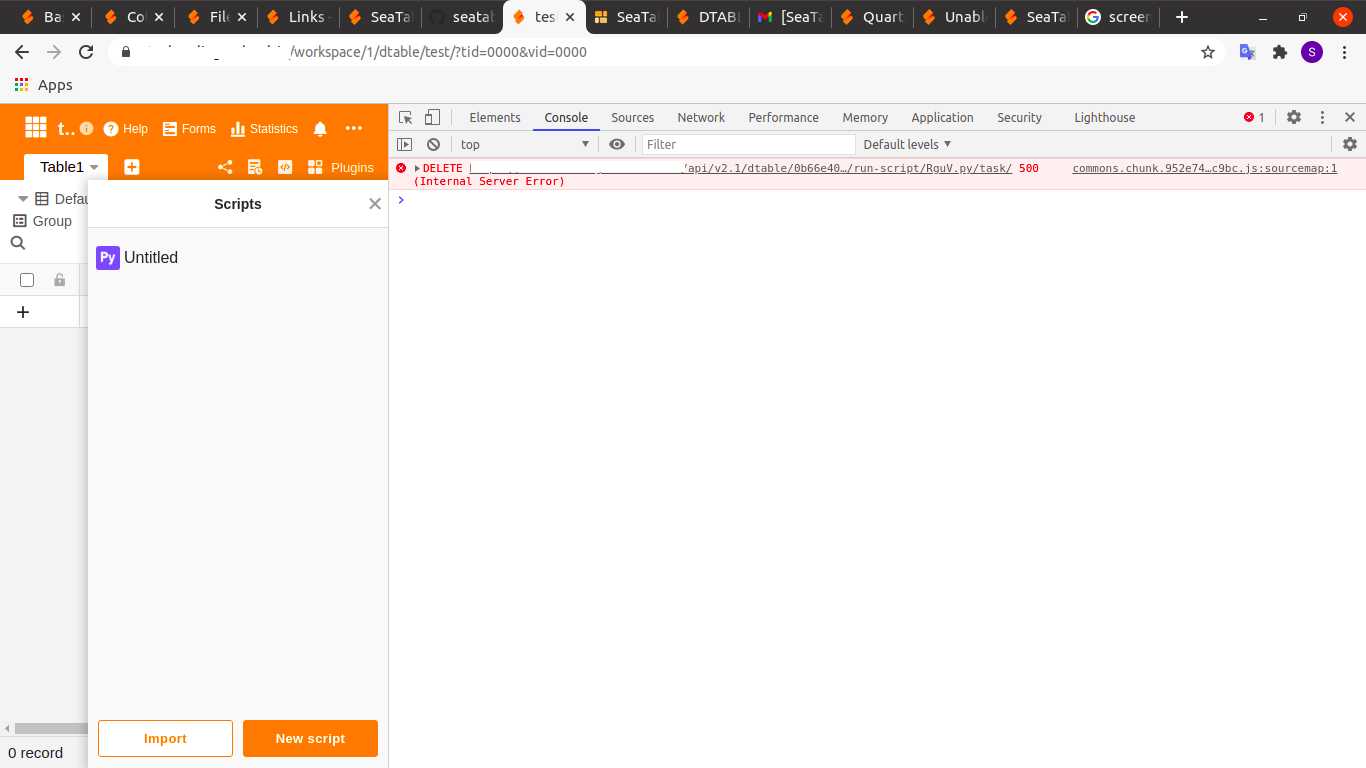Click the New script button
This screenshot has width=1366, height=768.
(310, 738)
